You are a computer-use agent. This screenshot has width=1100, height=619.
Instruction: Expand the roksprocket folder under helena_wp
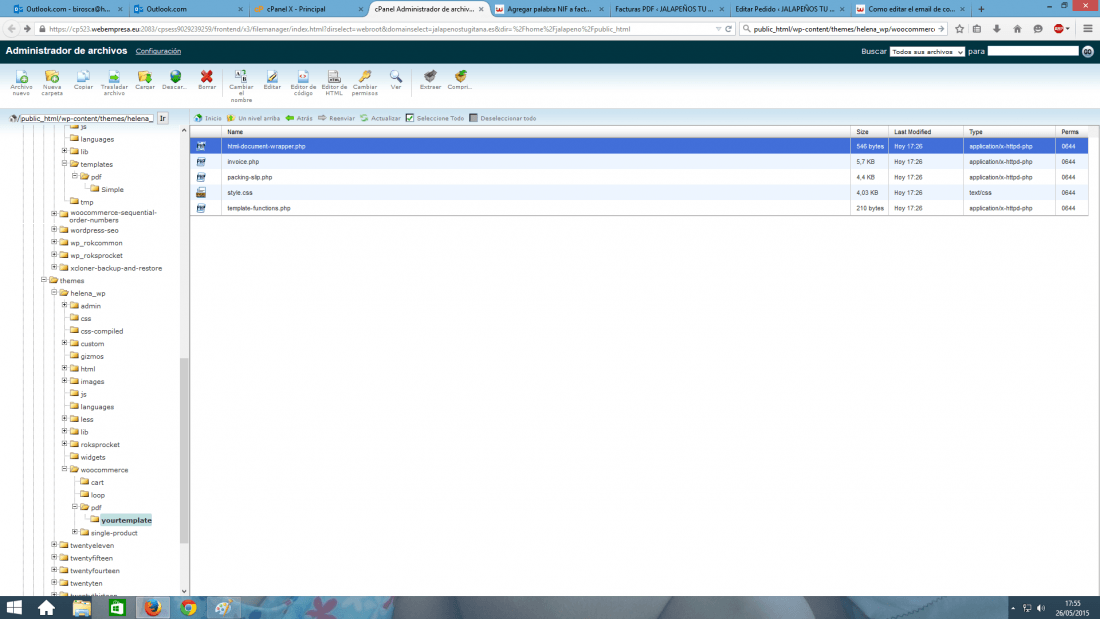click(x=65, y=444)
